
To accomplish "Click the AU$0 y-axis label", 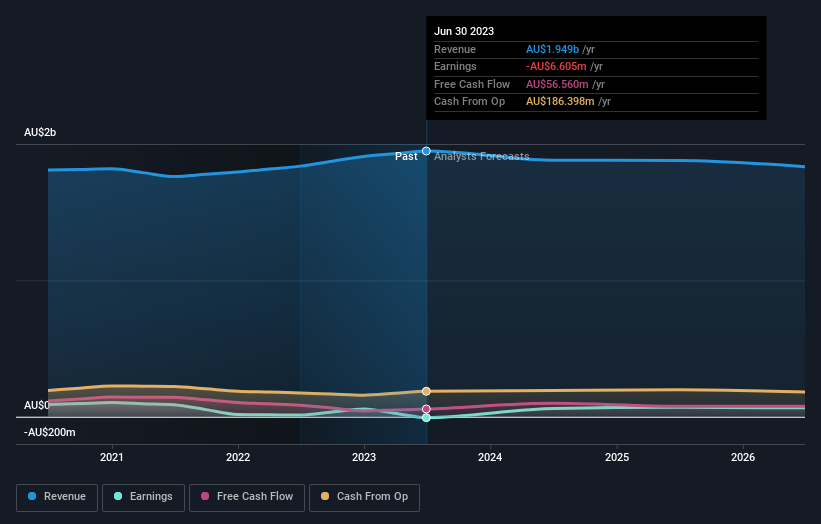I will pyautogui.click(x=37, y=406).
